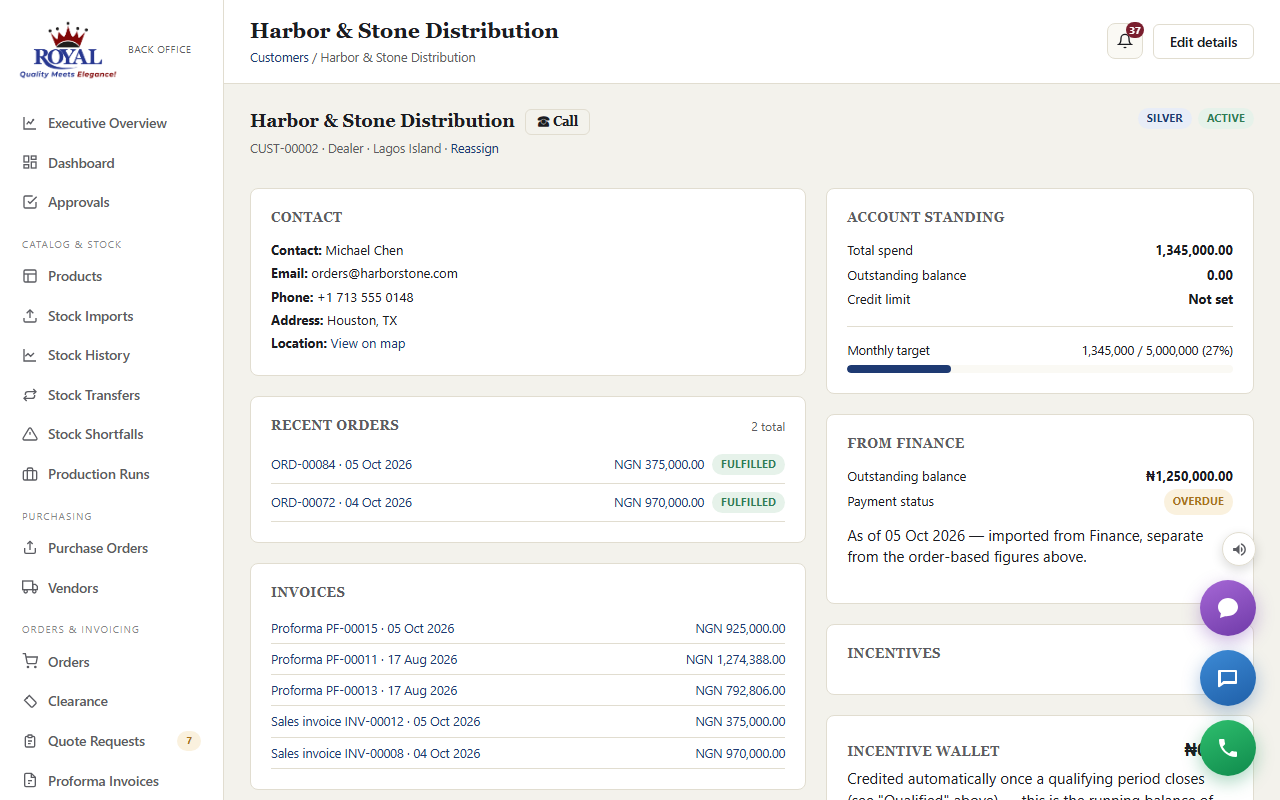Open the blue message widget
The width and height of the screenshot is (1280, 800).
[1228, 678]
